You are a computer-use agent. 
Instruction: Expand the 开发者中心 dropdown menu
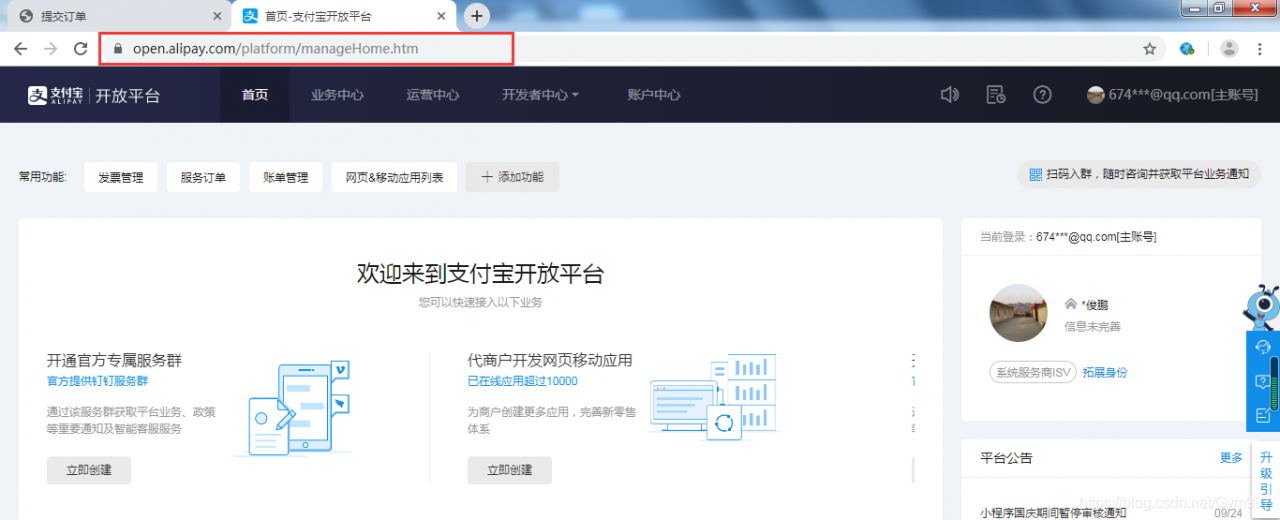[x=540, y=95]
